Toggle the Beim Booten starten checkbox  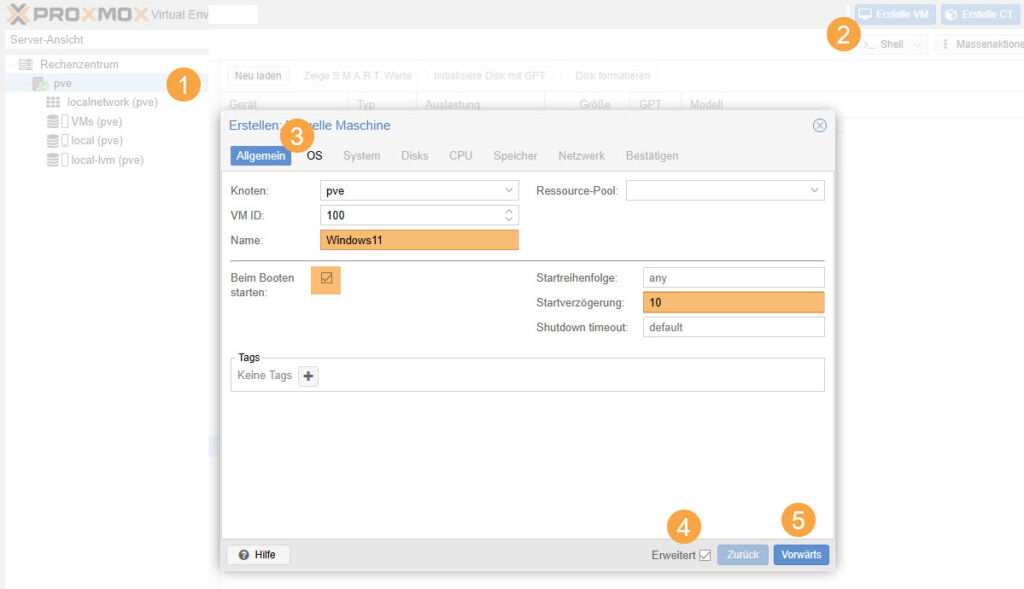[326, 278]
